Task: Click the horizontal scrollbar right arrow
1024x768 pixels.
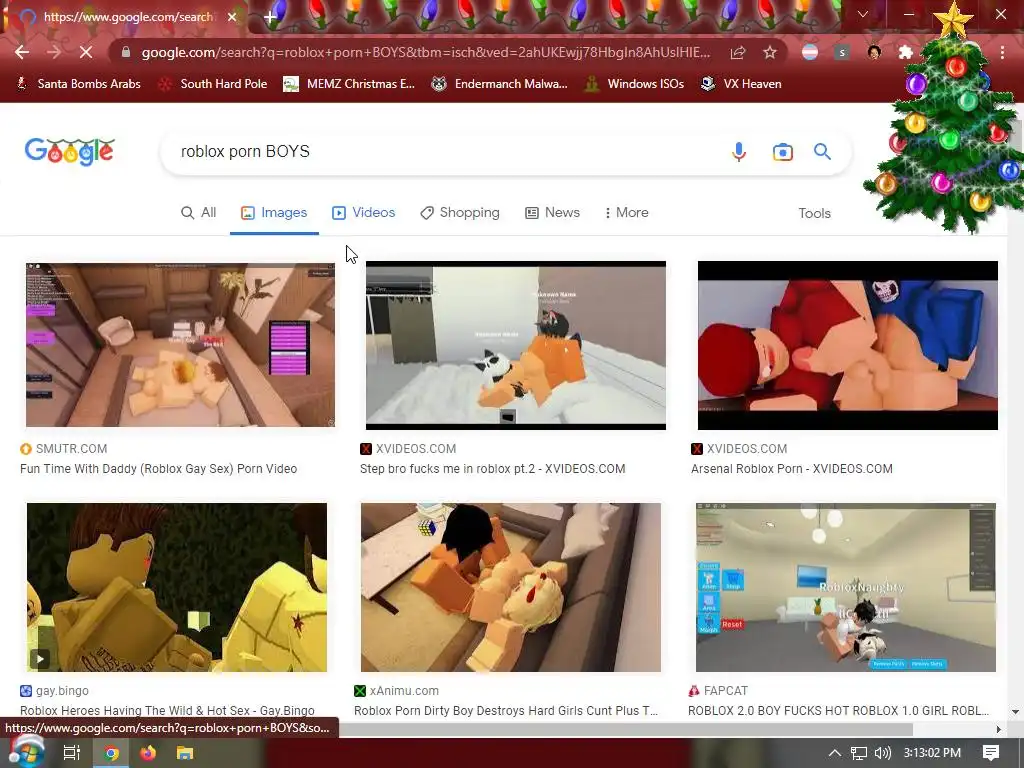Action: pyautogui.click(x=999, y=729)
